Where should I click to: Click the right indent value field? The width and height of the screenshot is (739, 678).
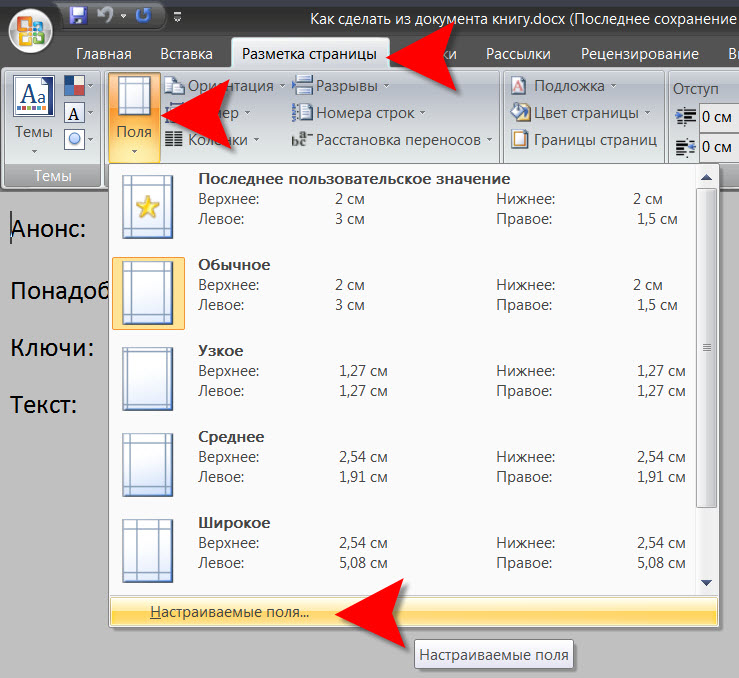pos(719,147)
